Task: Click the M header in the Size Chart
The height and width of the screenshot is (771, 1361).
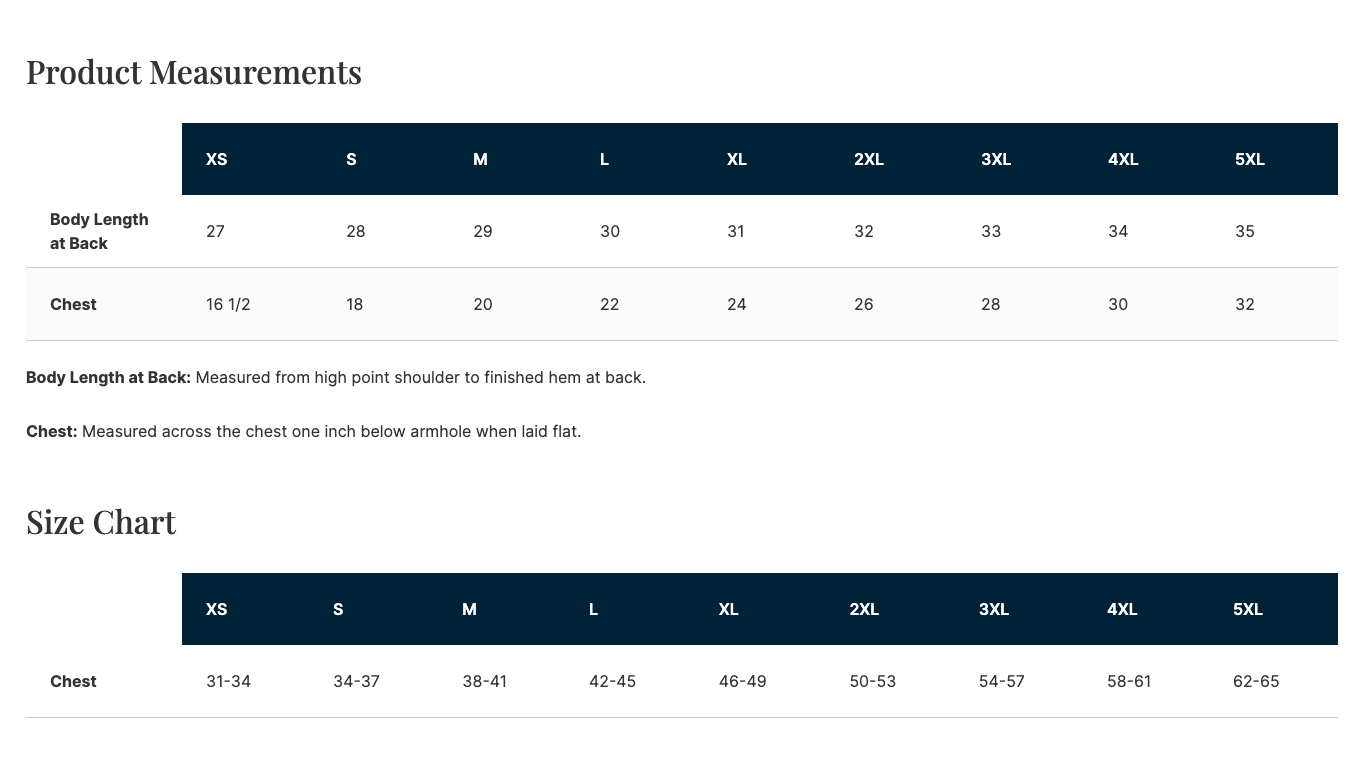Action: [469, 609]
